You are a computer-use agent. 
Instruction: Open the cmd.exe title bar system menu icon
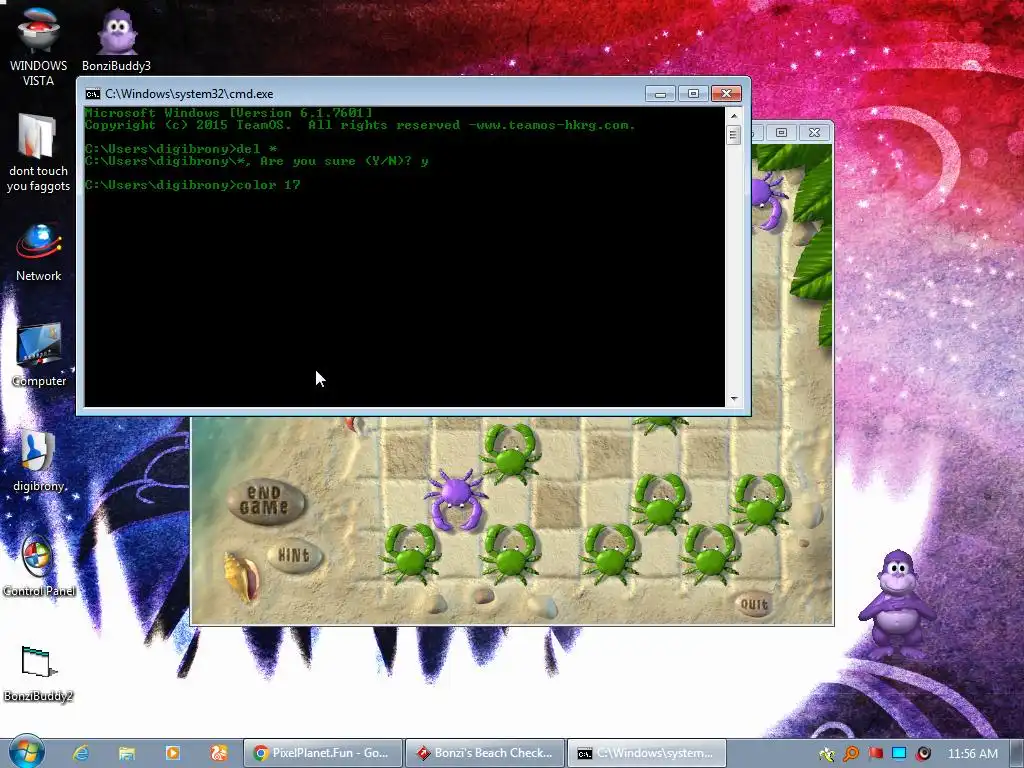click(93, 94)
